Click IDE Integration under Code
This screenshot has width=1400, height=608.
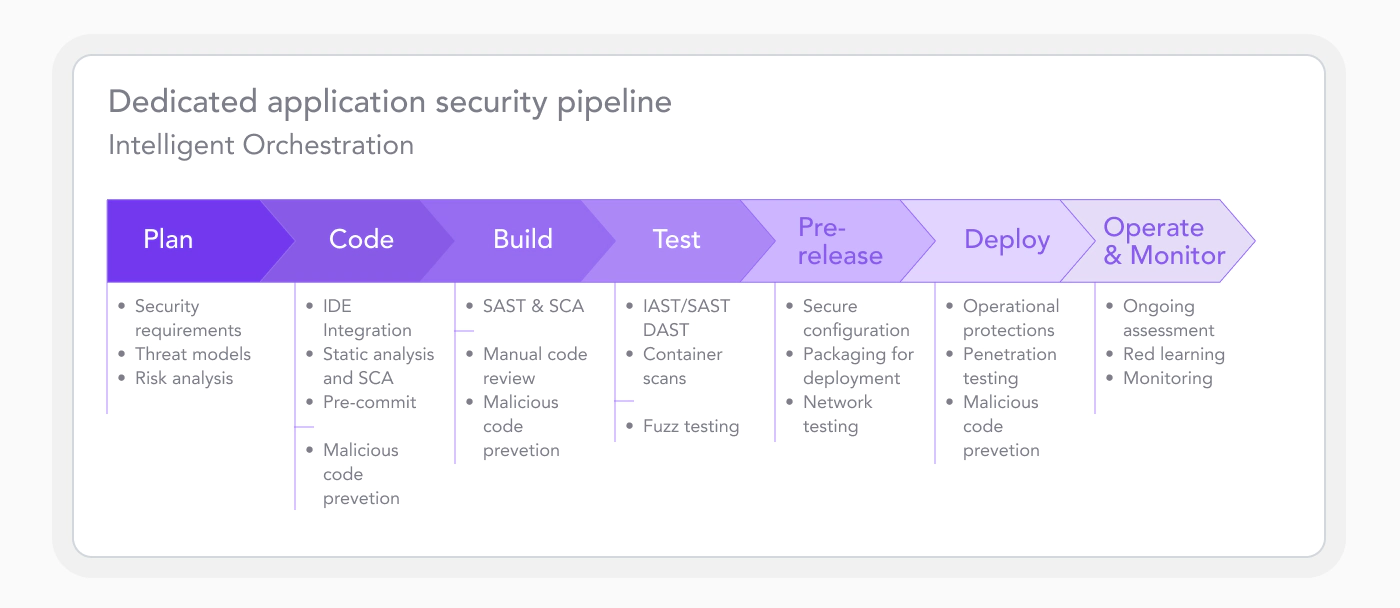click(366, 318)
